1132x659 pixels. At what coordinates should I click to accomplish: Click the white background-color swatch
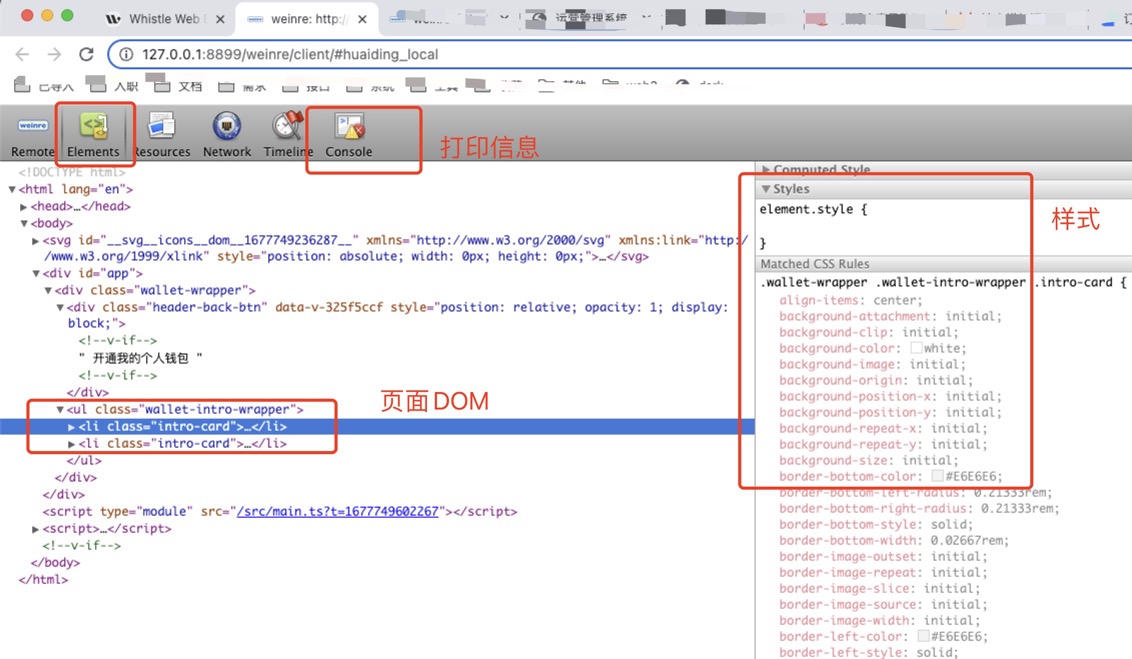tap(916, 348)
